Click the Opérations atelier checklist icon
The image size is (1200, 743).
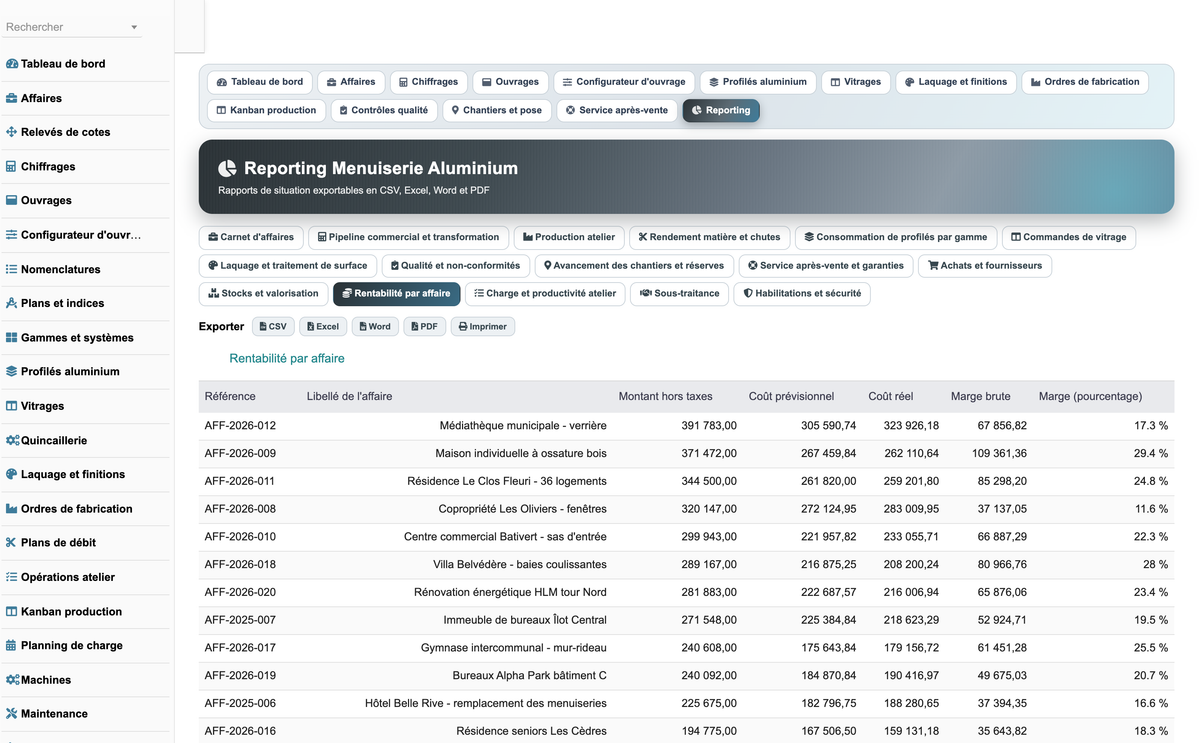(12, 577)
